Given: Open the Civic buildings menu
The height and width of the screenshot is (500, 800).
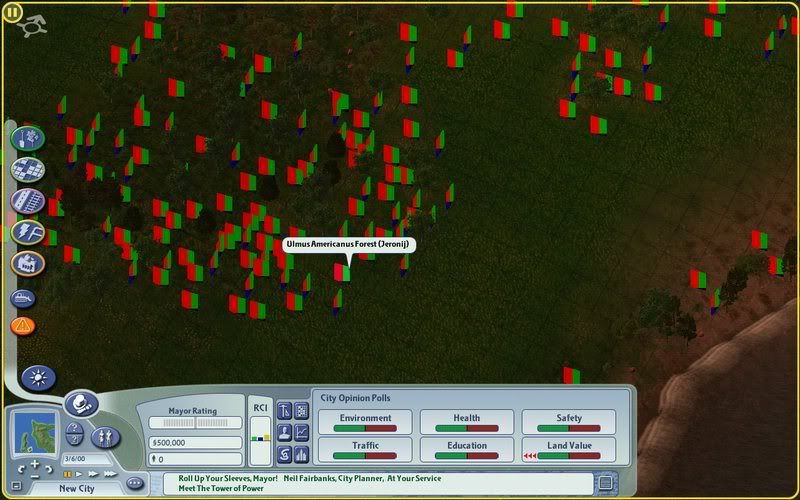Looking at the screenshot, I should pyautogui.click(x=28, y=264).
